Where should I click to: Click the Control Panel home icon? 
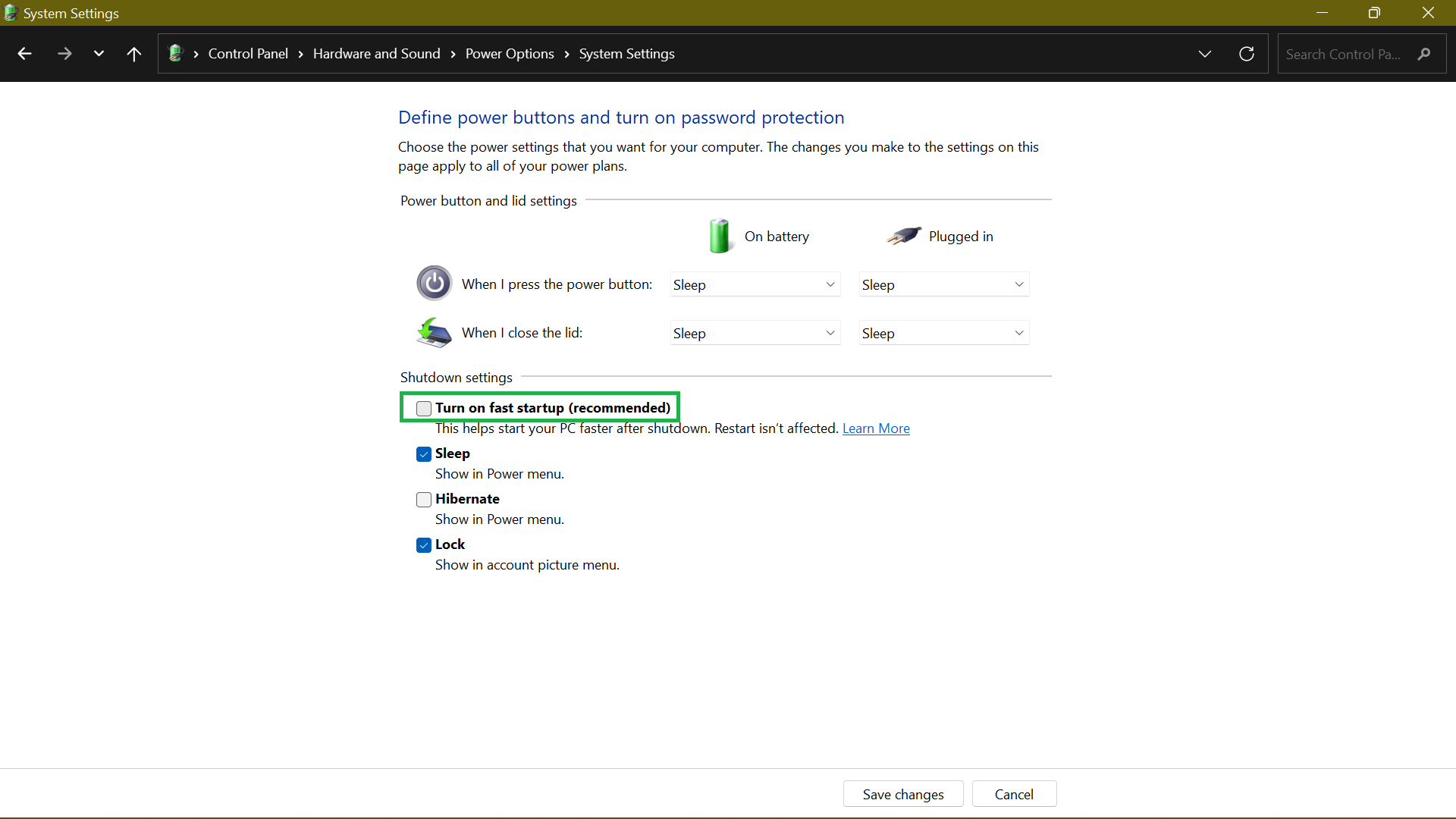click(x=177, y=54)
